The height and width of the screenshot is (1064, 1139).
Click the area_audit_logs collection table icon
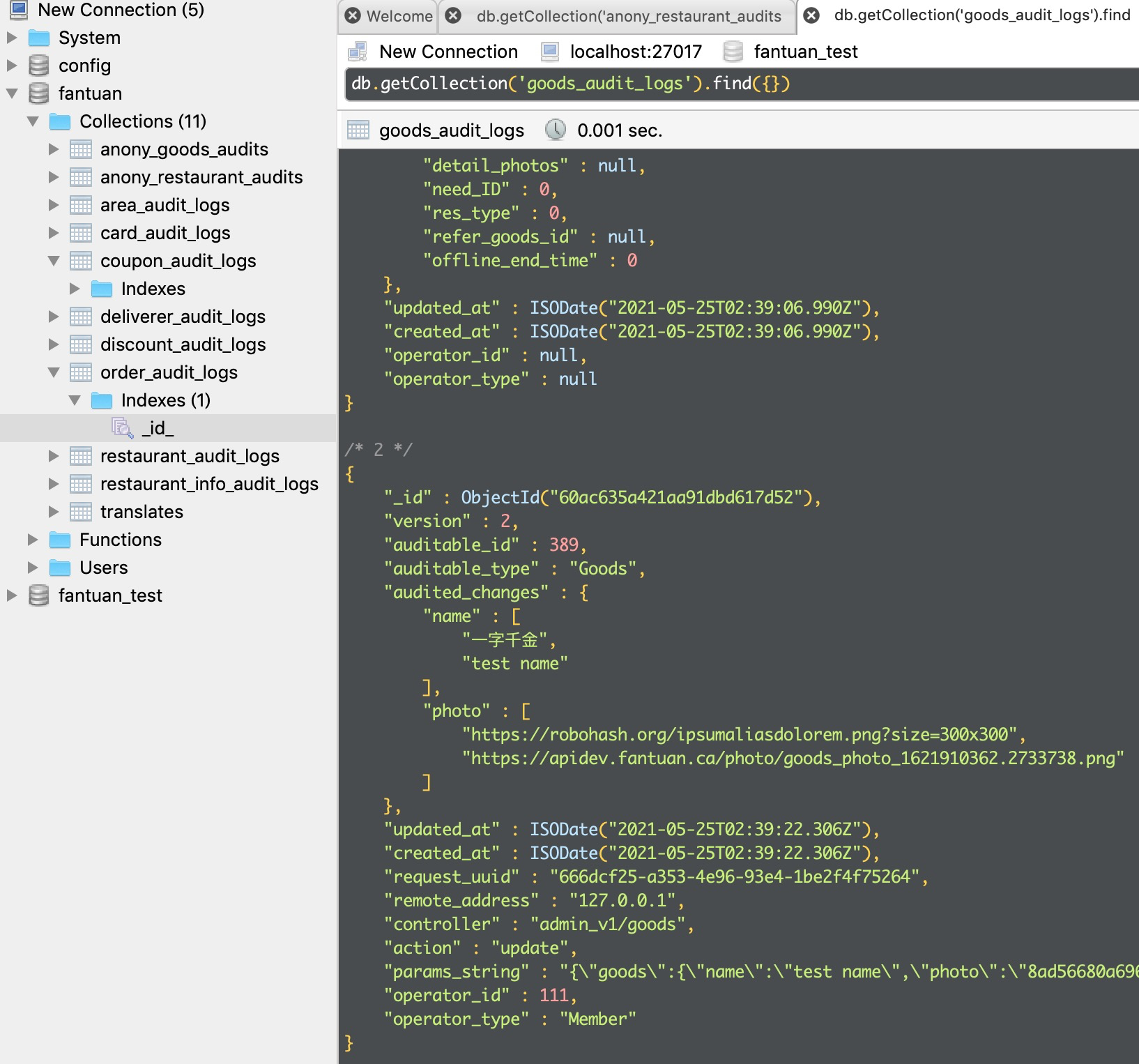(x=81, y=205)
